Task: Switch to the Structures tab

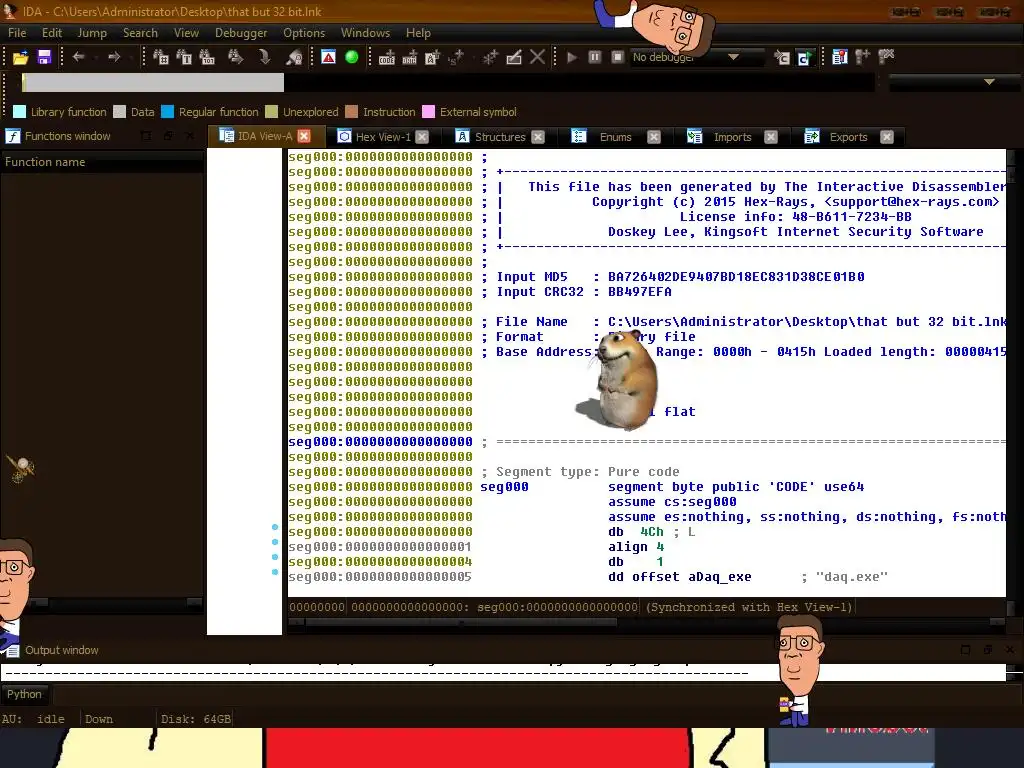Action: pos(500,136)
